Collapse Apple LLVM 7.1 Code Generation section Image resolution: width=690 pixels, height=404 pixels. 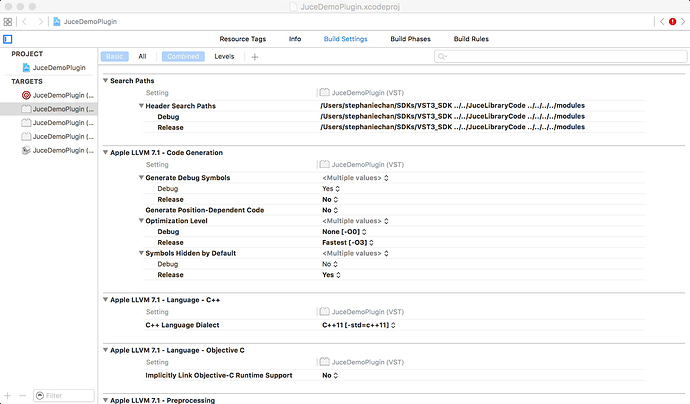click(x=106, y=152)
